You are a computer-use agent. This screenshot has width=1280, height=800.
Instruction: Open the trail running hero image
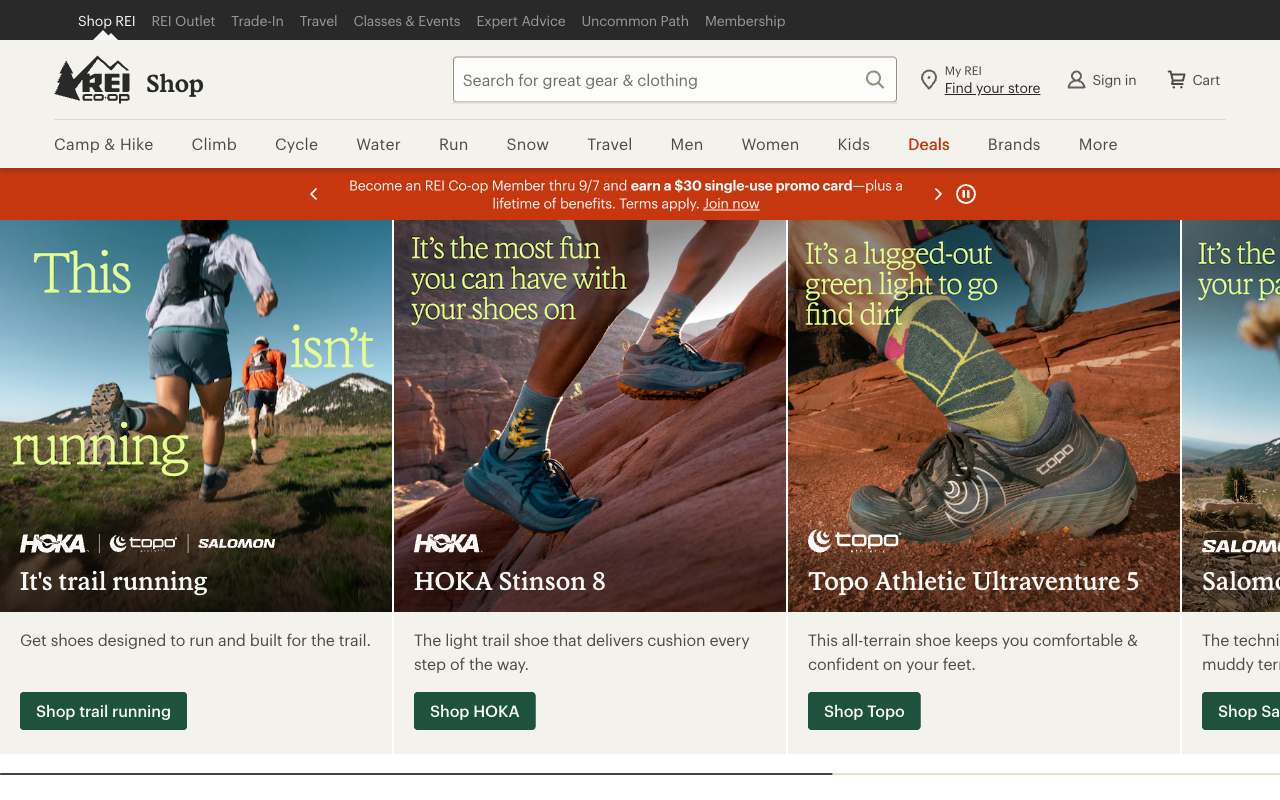point(196,416)
